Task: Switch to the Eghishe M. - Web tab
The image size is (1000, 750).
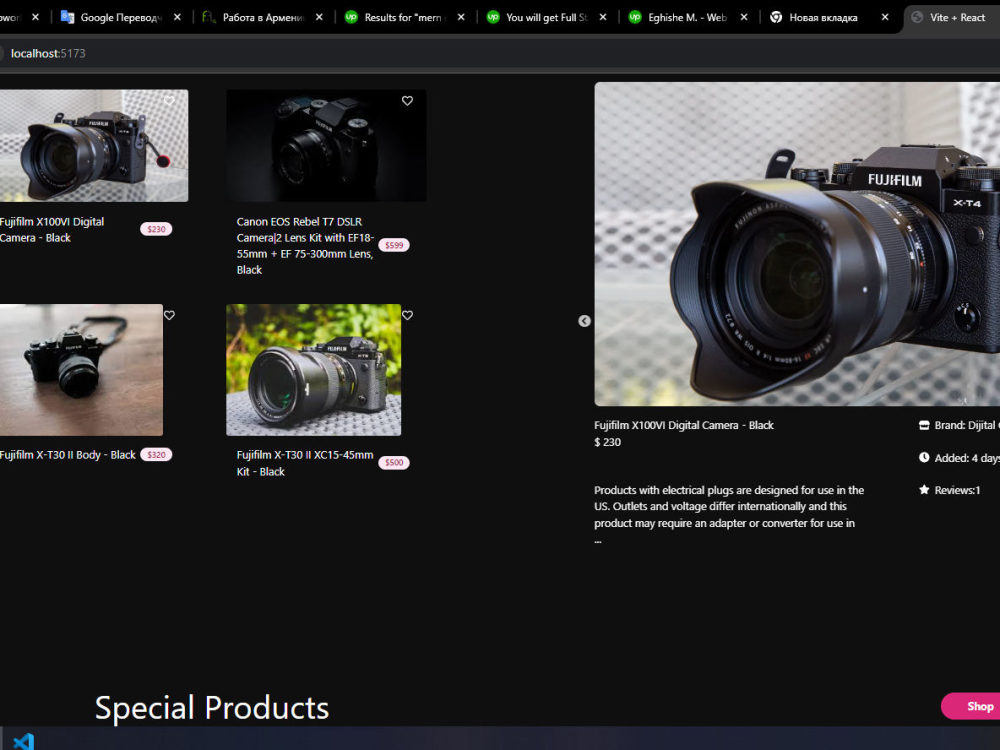Action: pyautogui.click(x=688, y=17)
